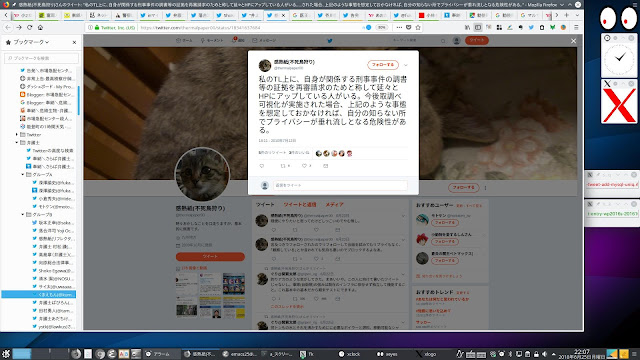Open the xeyes taskbar entry
Screen dimensions: 640x360
click(x=388, y=354)
